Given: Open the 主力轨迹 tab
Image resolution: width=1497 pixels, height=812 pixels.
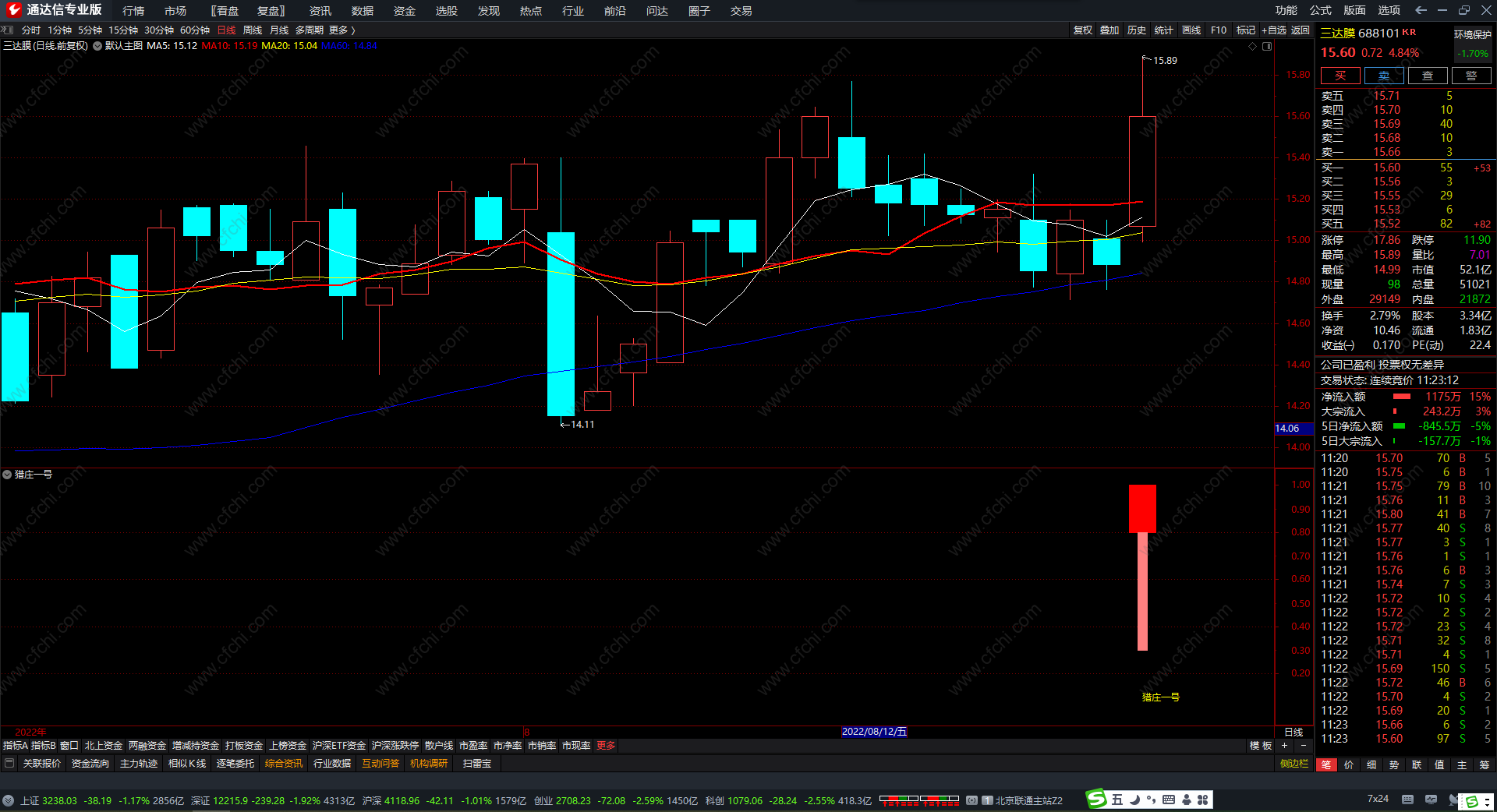Looking at the screenshot, I should [x=139, y=764].
